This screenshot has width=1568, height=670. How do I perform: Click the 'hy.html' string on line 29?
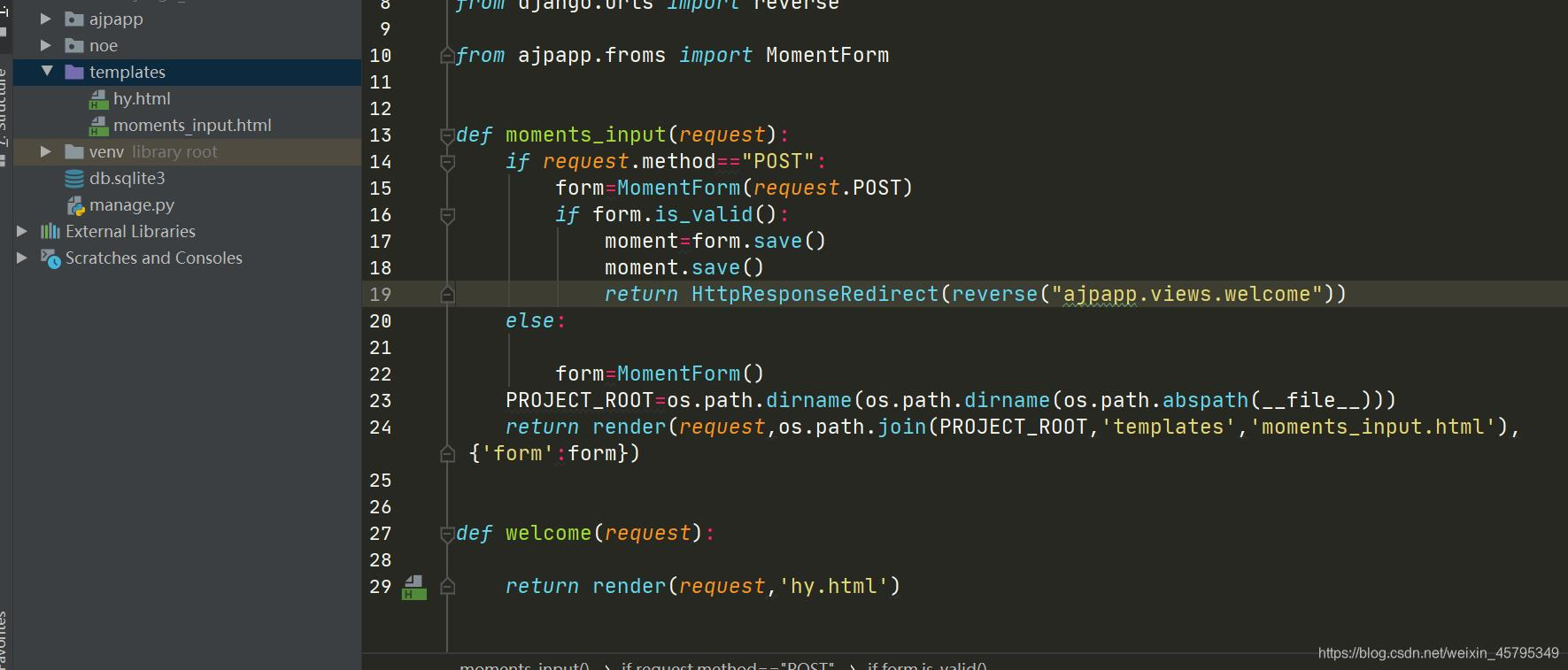coord(833,586)
